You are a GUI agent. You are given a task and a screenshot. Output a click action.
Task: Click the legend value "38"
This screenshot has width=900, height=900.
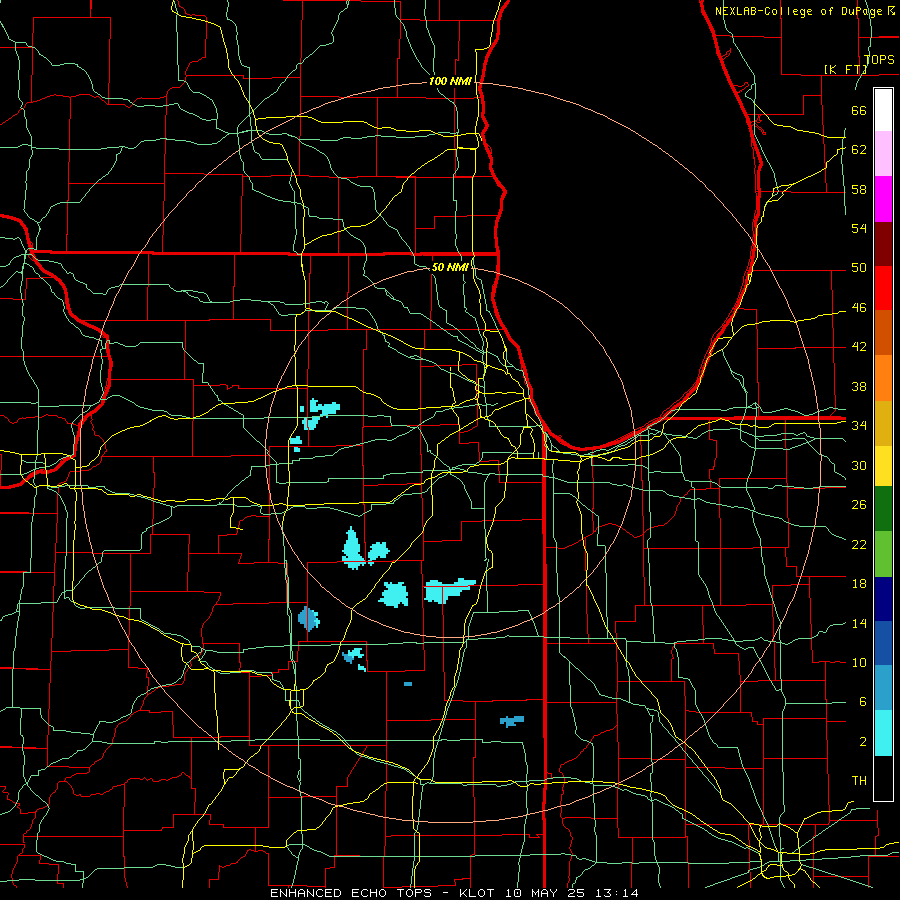[859, 386]
